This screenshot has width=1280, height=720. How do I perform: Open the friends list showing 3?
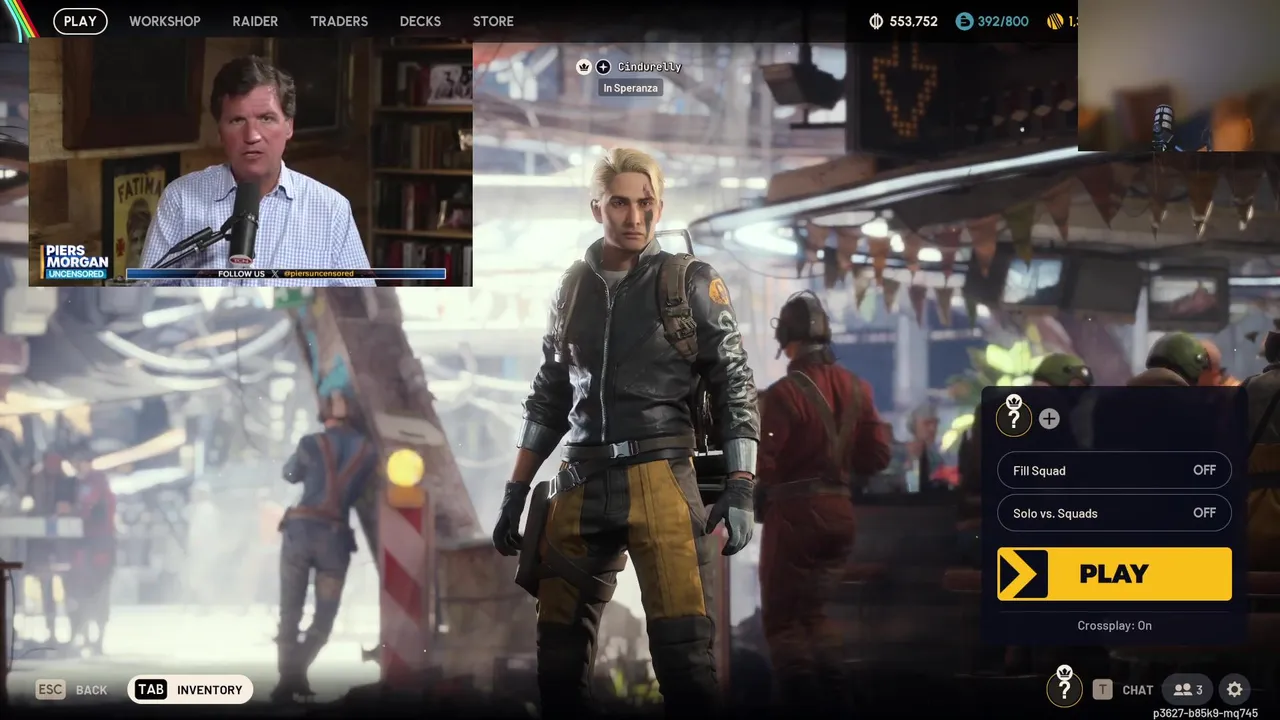point(1188,689)
